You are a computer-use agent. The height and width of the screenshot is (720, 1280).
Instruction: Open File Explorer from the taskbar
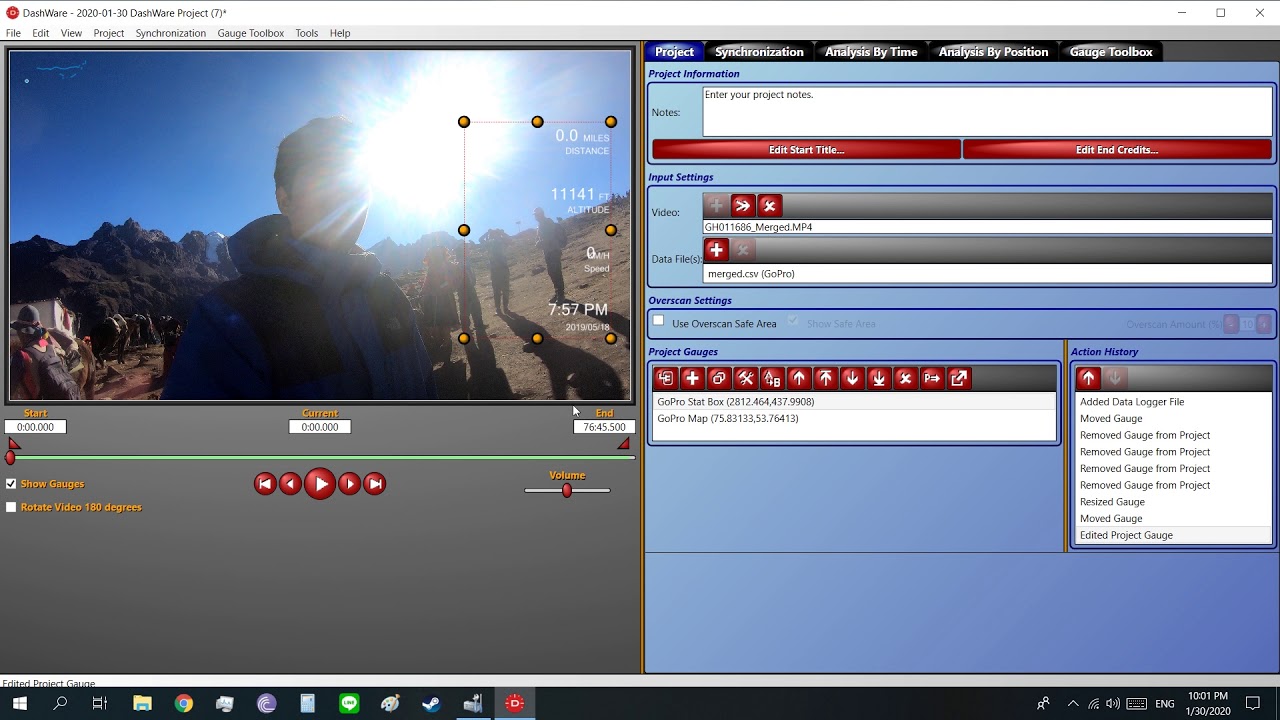[142, 703]
